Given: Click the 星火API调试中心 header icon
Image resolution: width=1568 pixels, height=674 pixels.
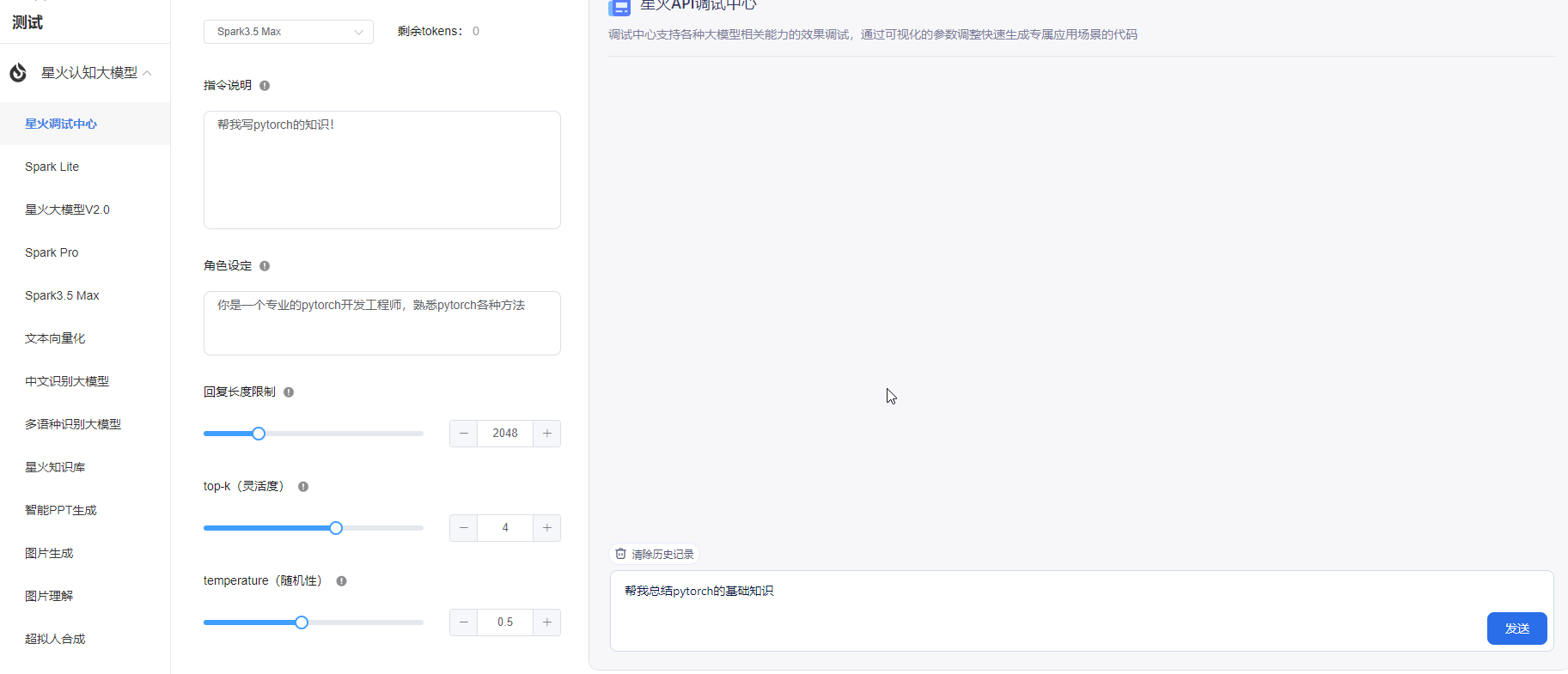Looking at the screenshot, I should click(619, 7).
